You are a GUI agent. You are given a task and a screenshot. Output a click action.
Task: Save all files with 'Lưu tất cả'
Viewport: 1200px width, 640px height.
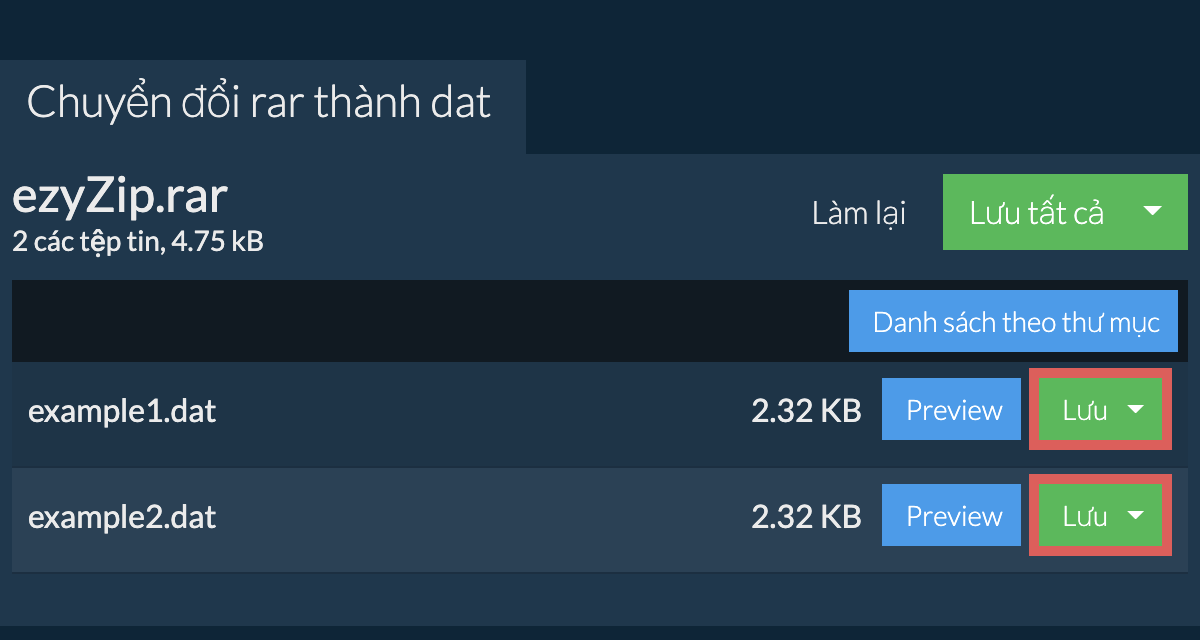[1036, 212]
